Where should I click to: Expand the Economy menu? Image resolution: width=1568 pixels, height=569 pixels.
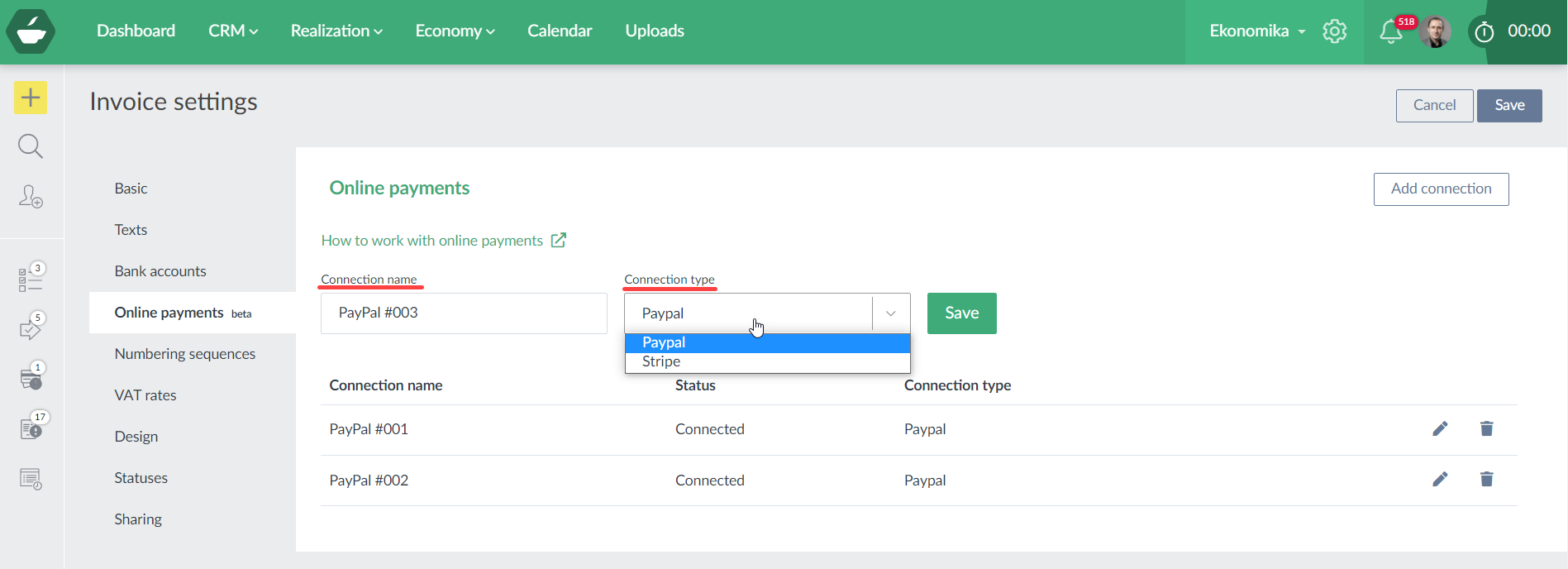pos(455,31)
